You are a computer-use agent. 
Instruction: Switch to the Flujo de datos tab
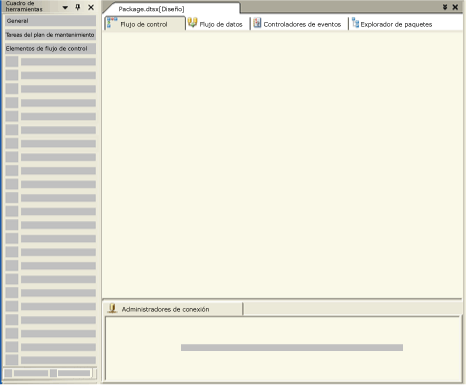(x=215, y=24)
